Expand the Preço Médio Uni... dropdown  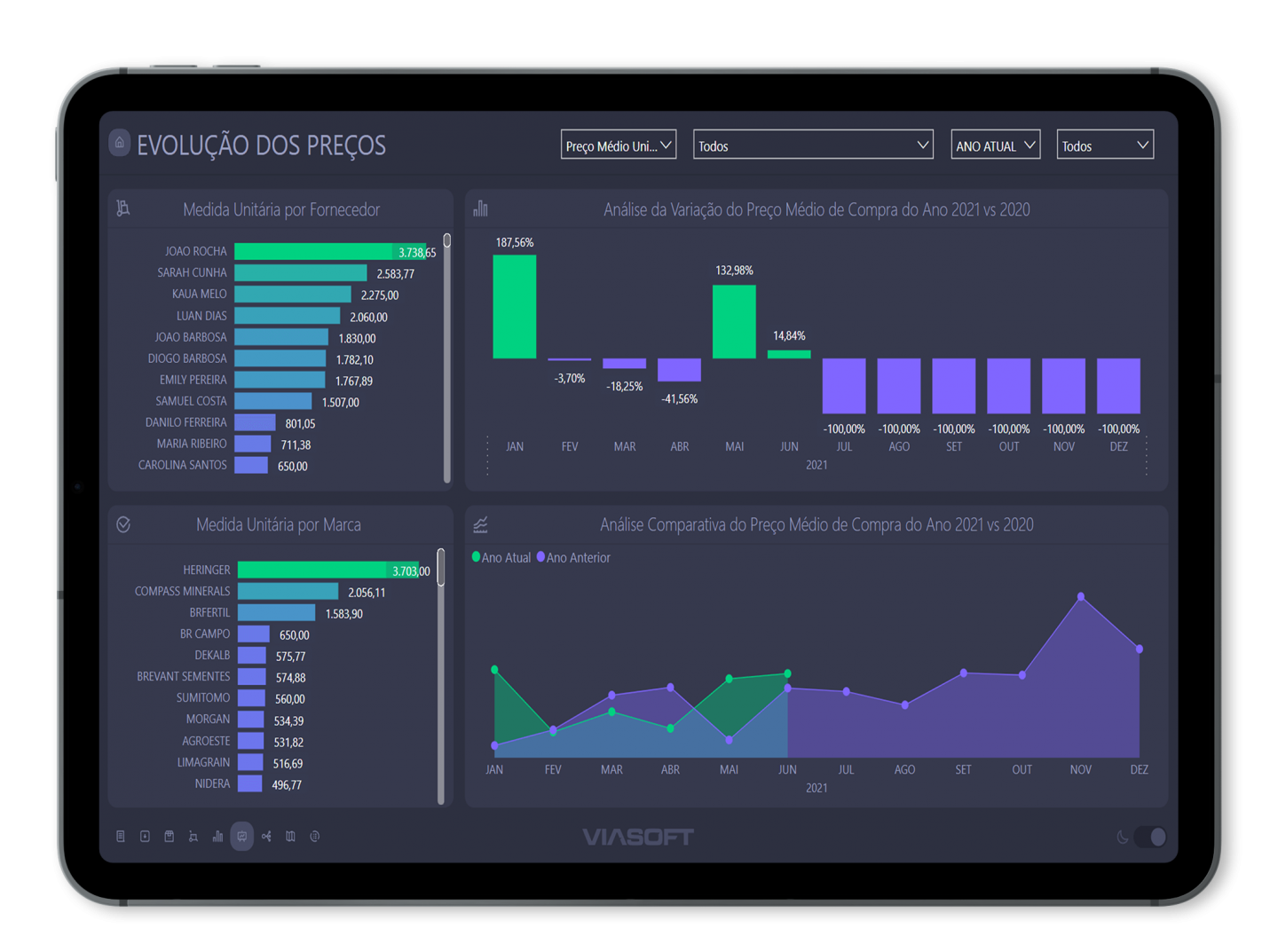tap(619, 145)
